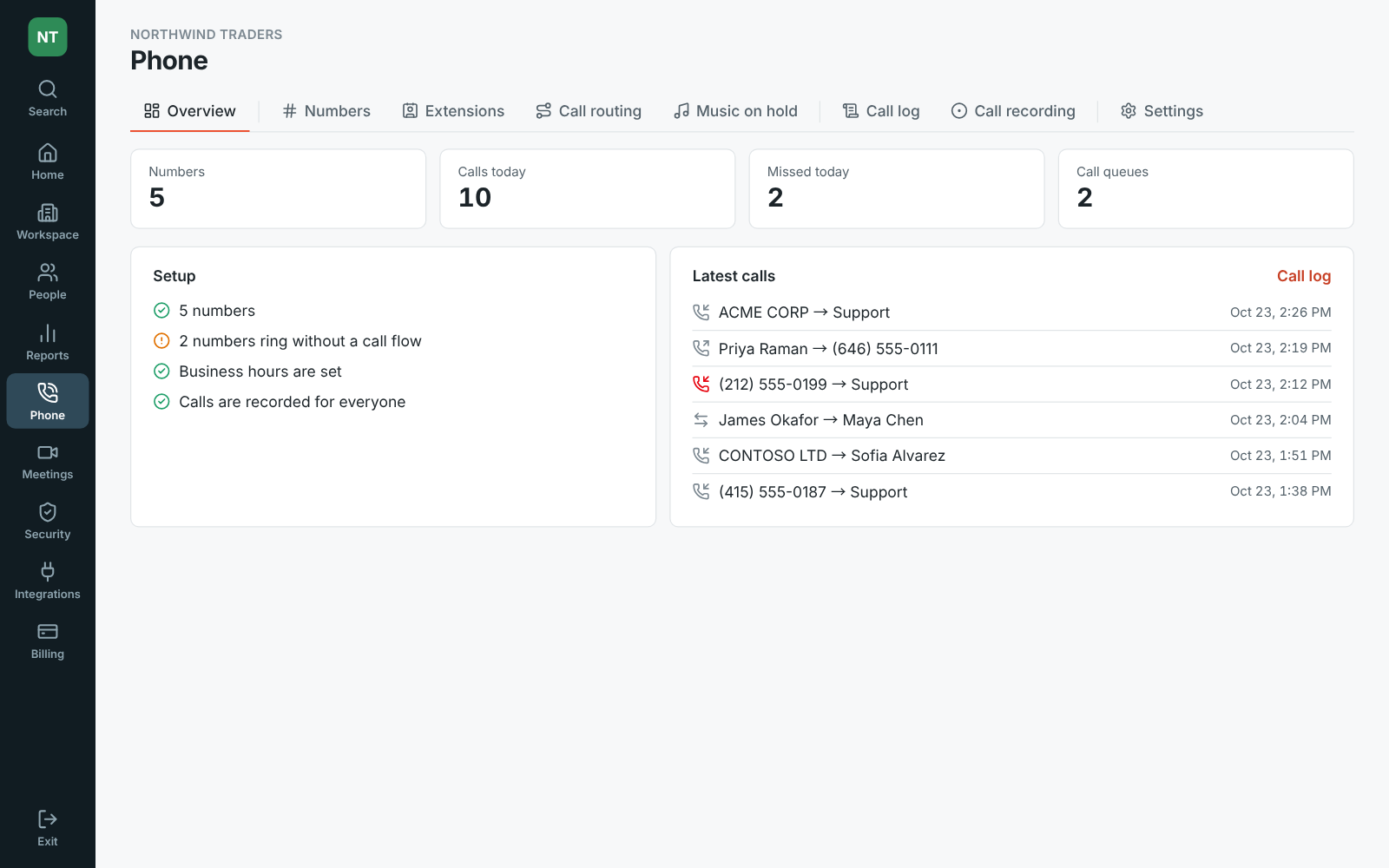
Task: Open Integrations from sidebar
Action: [48, 581]
